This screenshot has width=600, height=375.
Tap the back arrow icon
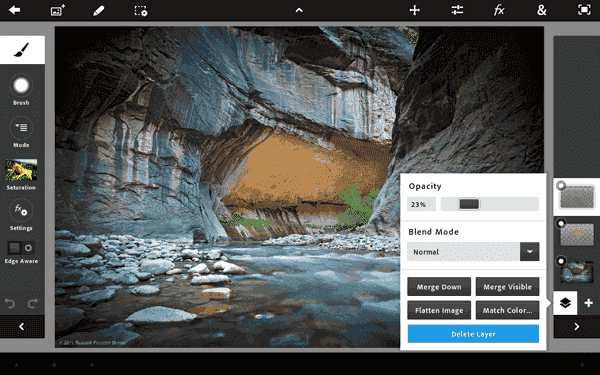[x=15, y=10]
